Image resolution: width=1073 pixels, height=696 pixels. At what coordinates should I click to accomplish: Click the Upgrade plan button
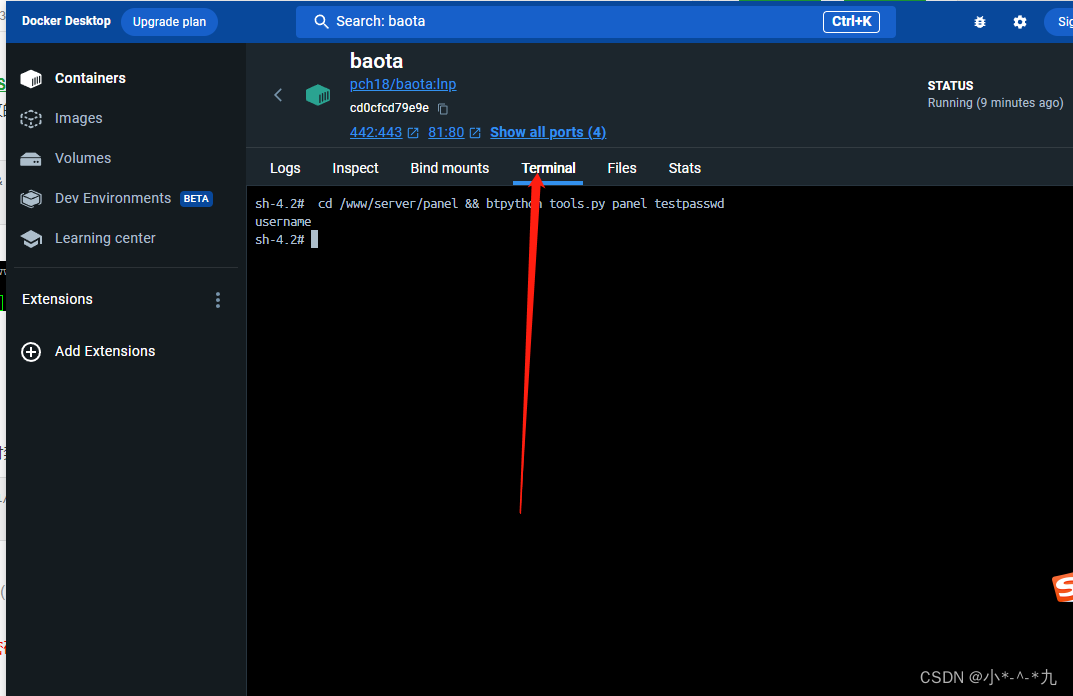point(169,22)
